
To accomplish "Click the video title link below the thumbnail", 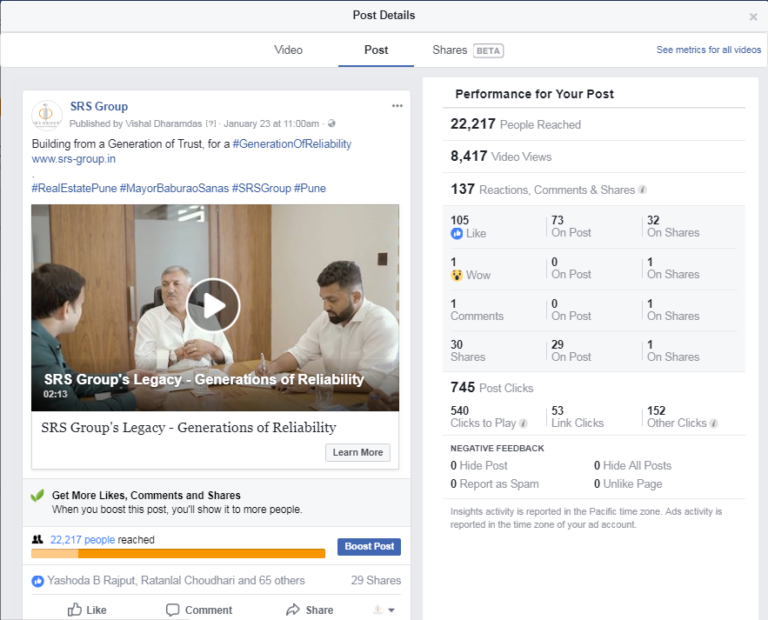I will (x=189, y=428).
